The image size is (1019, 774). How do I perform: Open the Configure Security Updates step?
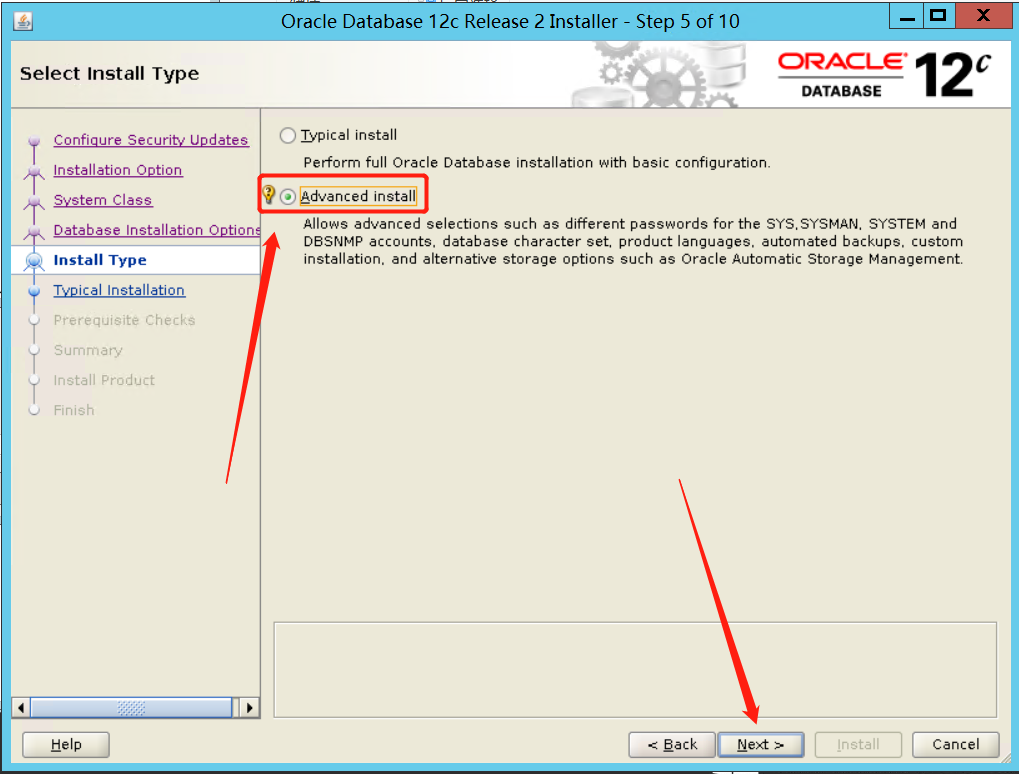pyautogui.click(x=151, y=140)
